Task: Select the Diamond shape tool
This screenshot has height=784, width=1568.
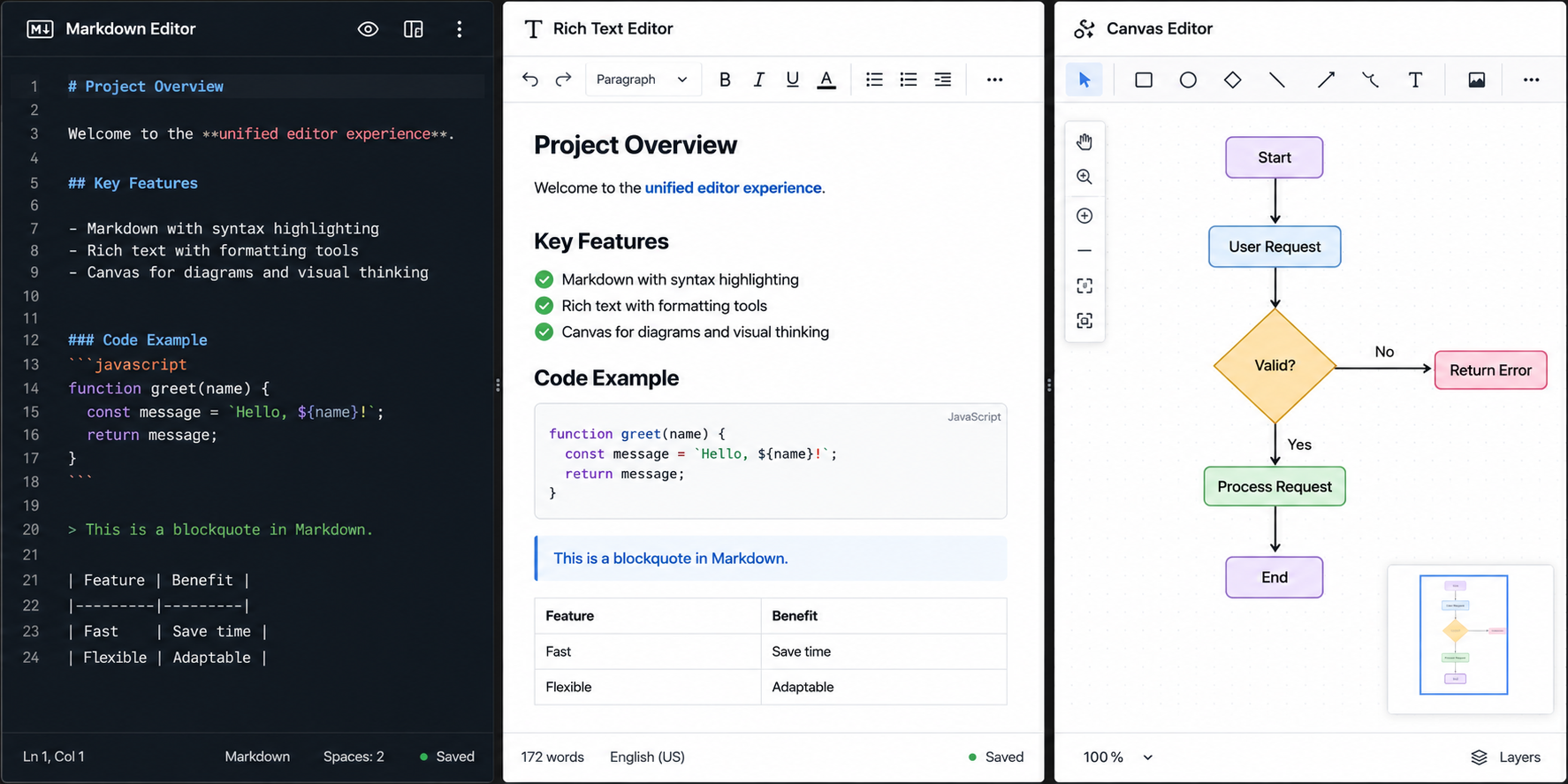Action: coord(1232,80)
